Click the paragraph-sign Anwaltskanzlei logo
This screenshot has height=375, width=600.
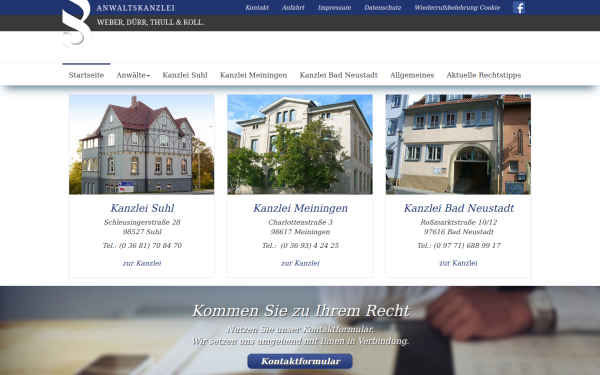[77, 24]
